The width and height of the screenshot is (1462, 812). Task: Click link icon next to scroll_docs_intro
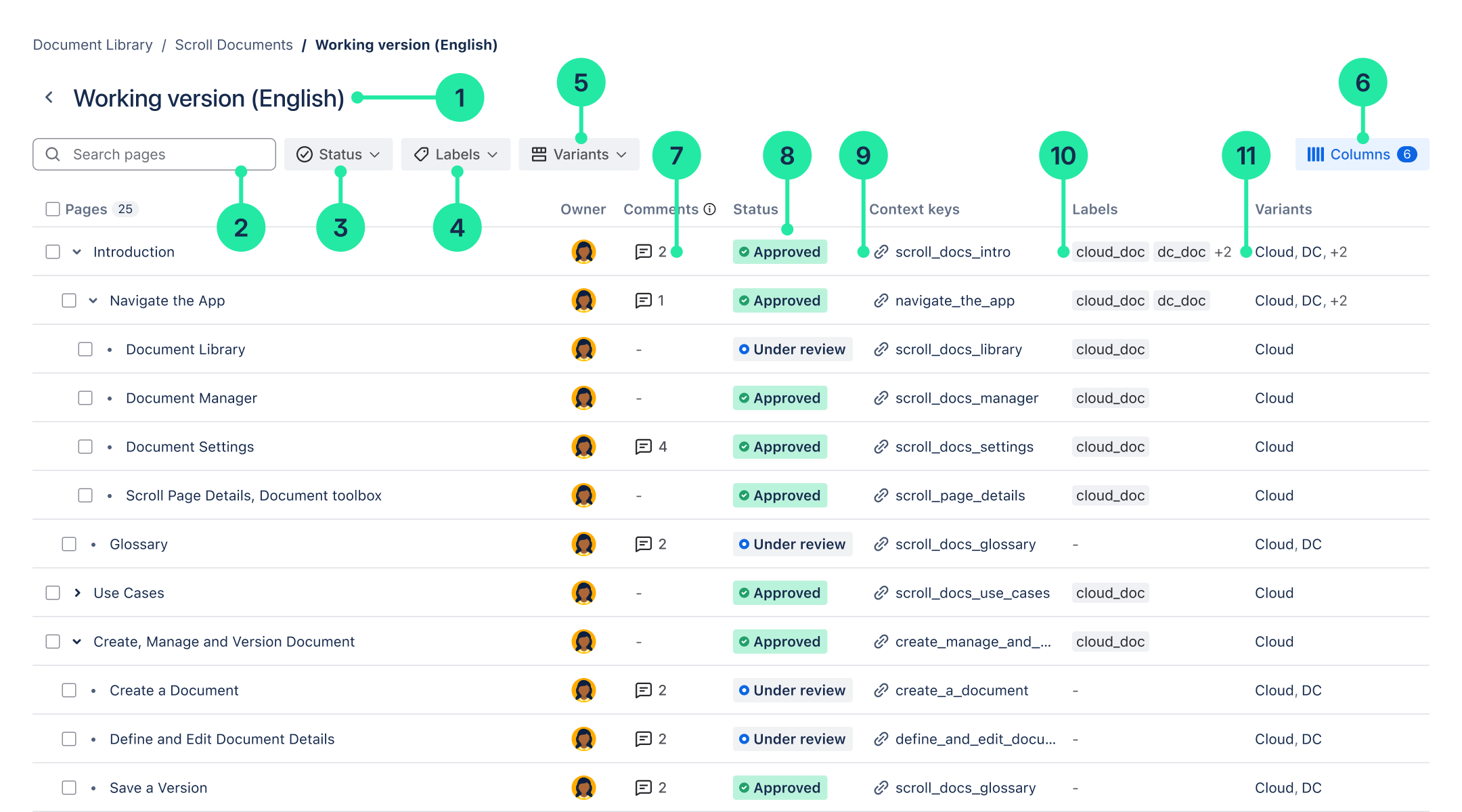[881, 252]
